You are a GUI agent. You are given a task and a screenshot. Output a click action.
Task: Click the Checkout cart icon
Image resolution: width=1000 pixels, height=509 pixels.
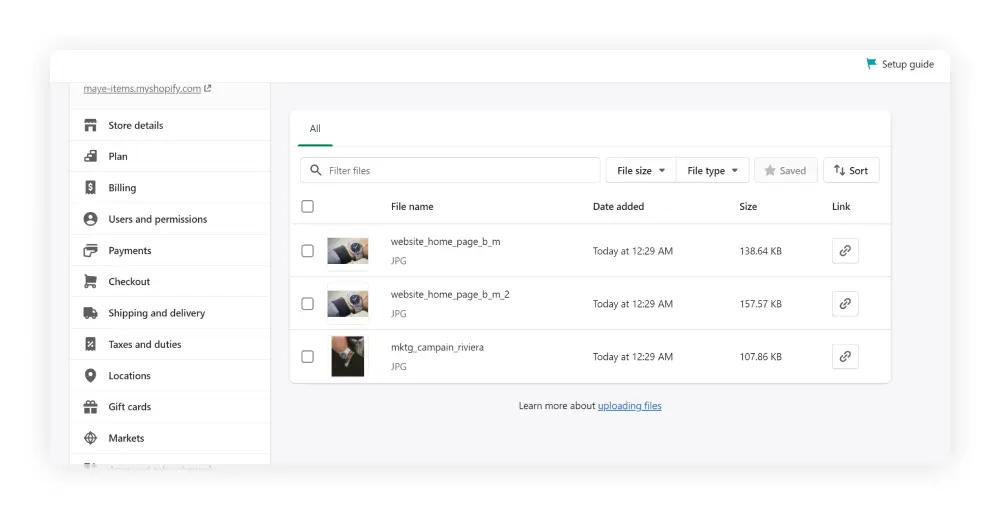pyautogui.click(x=91, y=282)
